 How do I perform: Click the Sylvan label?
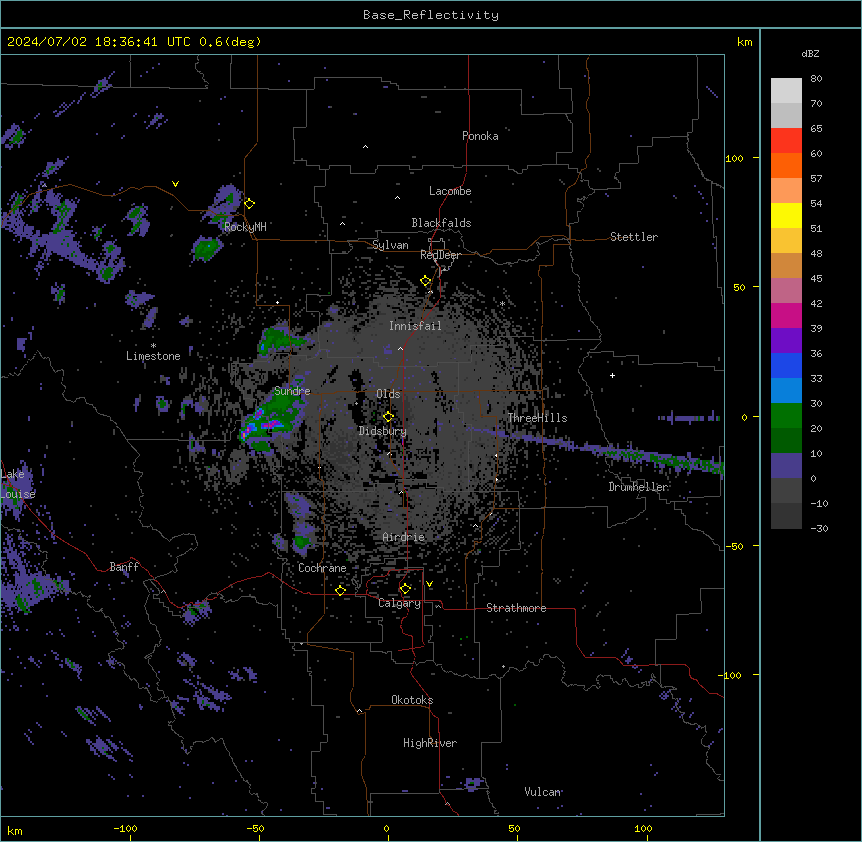390,245
